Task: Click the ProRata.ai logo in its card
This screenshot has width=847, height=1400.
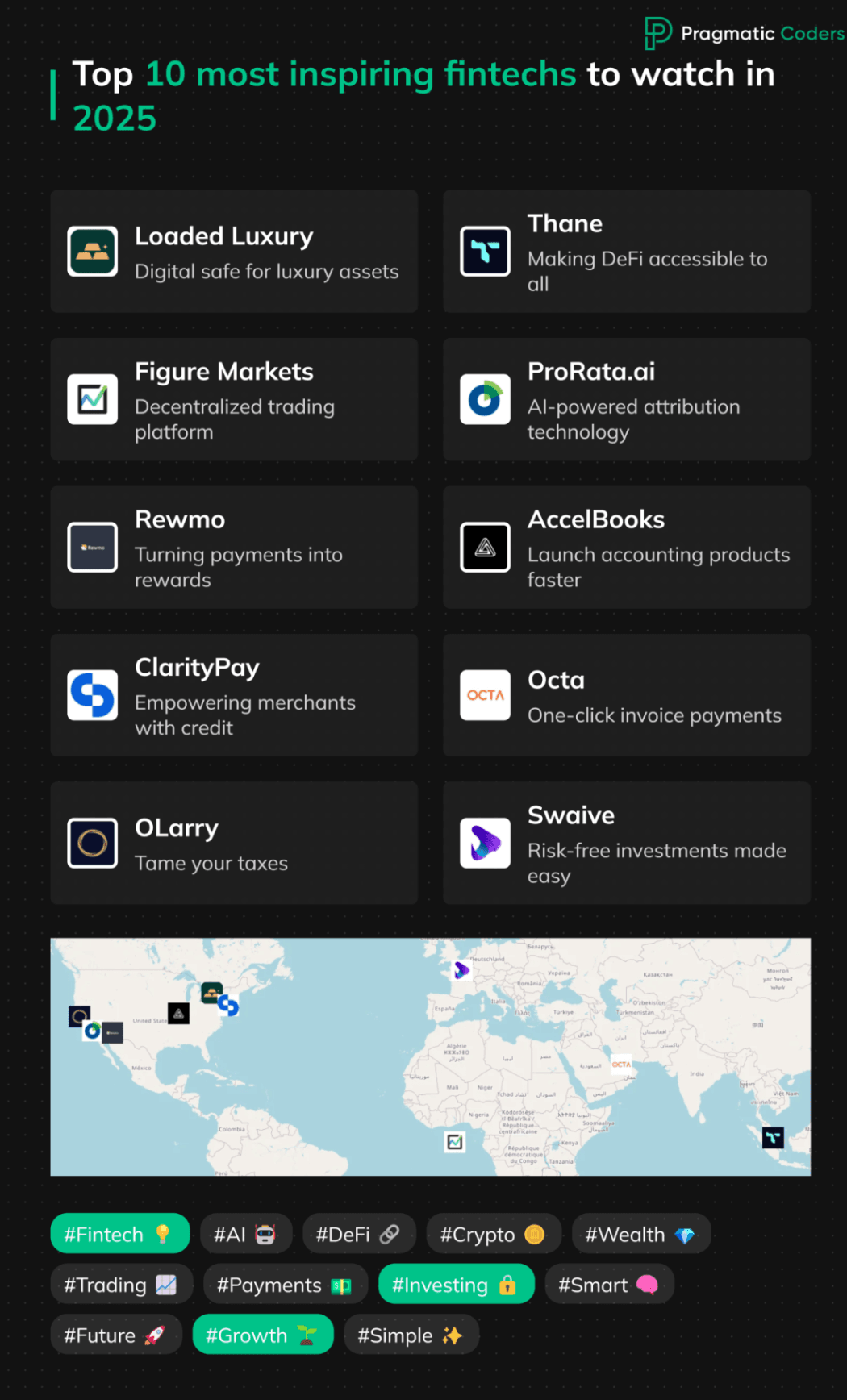Action: coord(485,399)
